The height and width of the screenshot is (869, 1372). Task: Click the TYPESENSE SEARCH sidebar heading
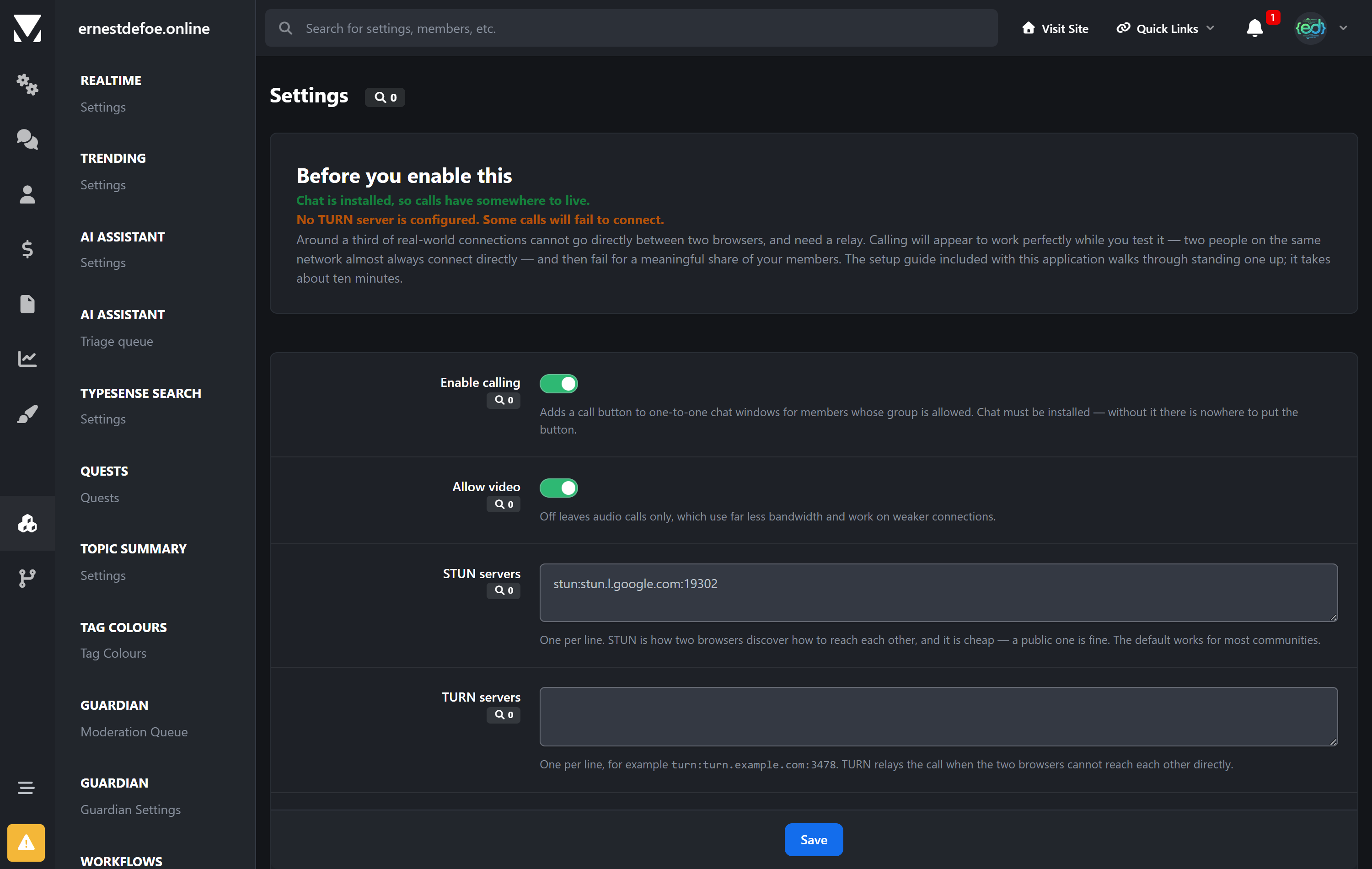coord(141,393)
